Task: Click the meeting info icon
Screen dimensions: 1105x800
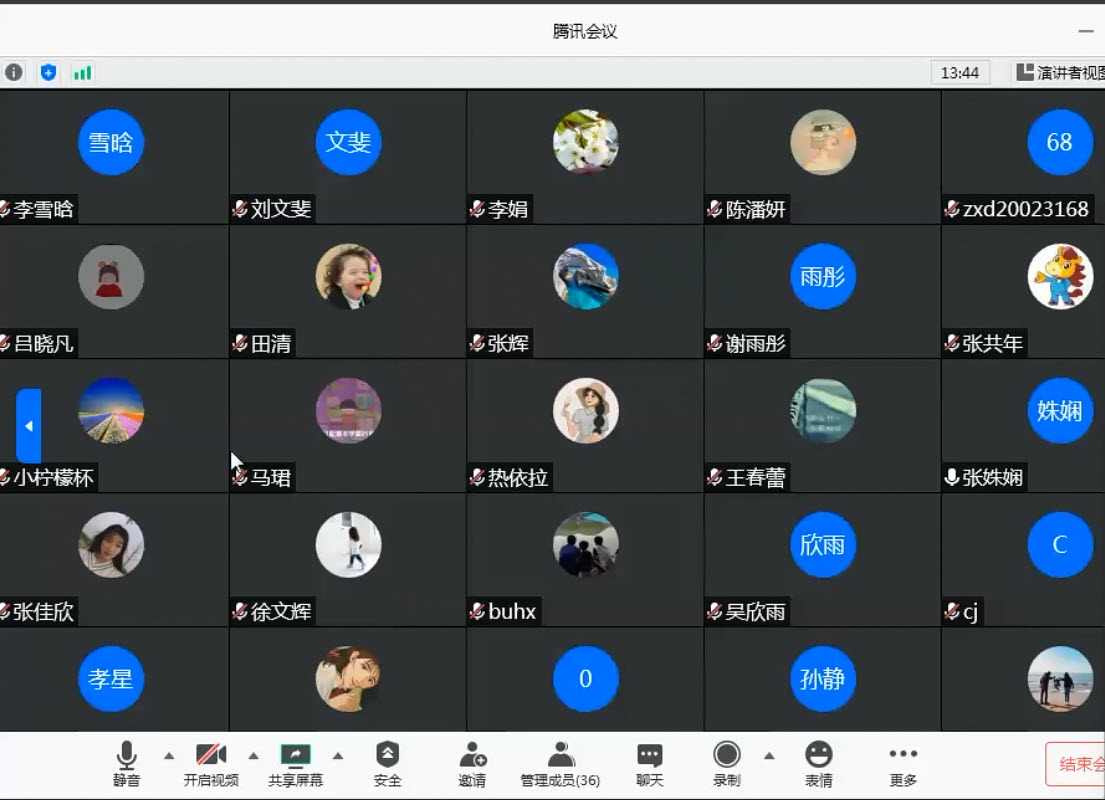Action: point(13,72)
